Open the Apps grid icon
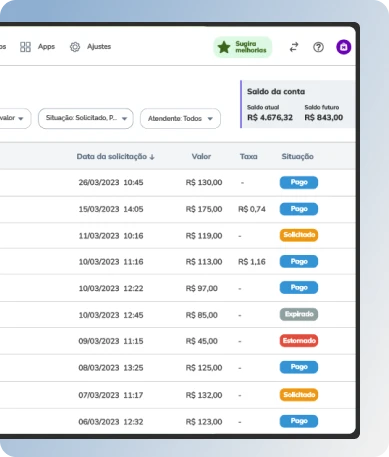Screen dimensions: 389x457 [25, 47]
